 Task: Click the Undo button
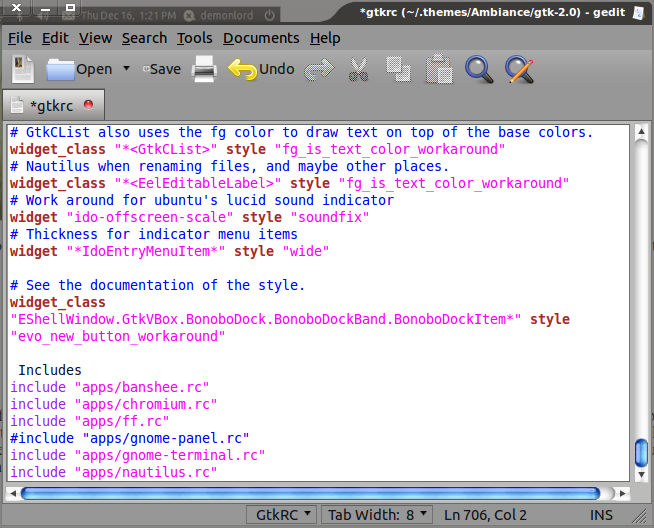(x=262, y=69)
